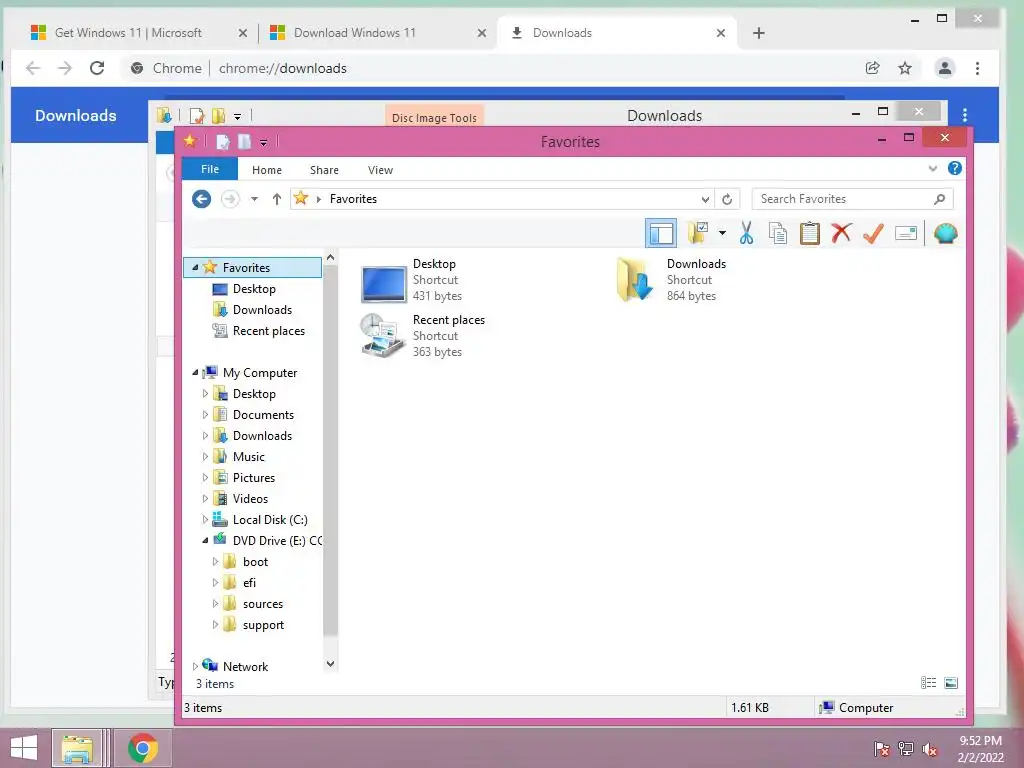
Task: Open the Home ribbon tab
Action: [x=267, y=170]
